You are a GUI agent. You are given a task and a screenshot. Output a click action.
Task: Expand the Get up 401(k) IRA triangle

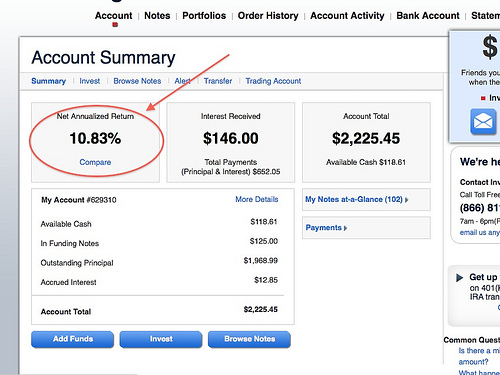click(x=460, y=277)
